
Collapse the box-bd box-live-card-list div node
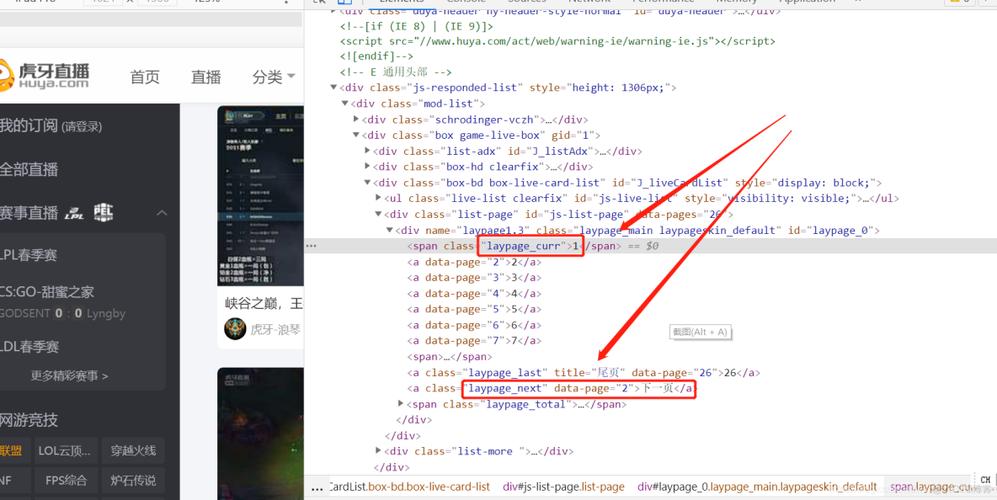tap(368, 183)
